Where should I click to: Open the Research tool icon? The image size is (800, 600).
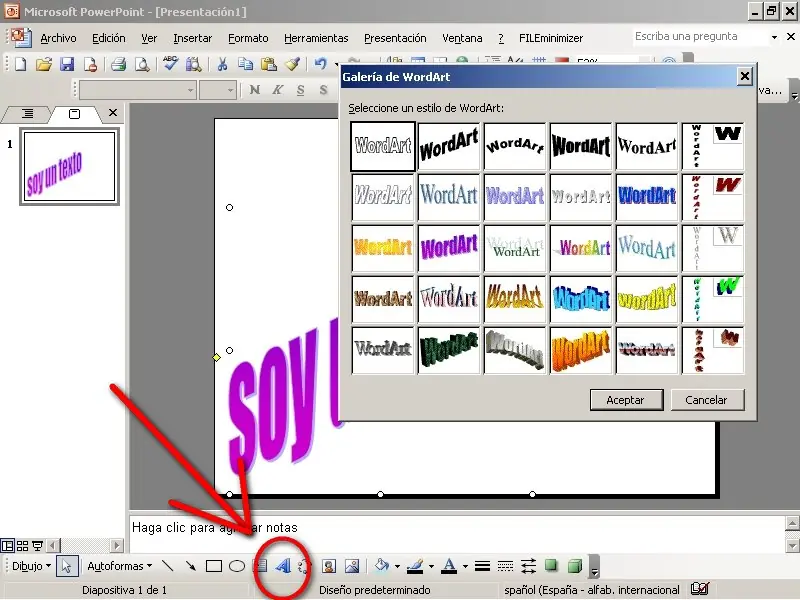pos(193,64)
